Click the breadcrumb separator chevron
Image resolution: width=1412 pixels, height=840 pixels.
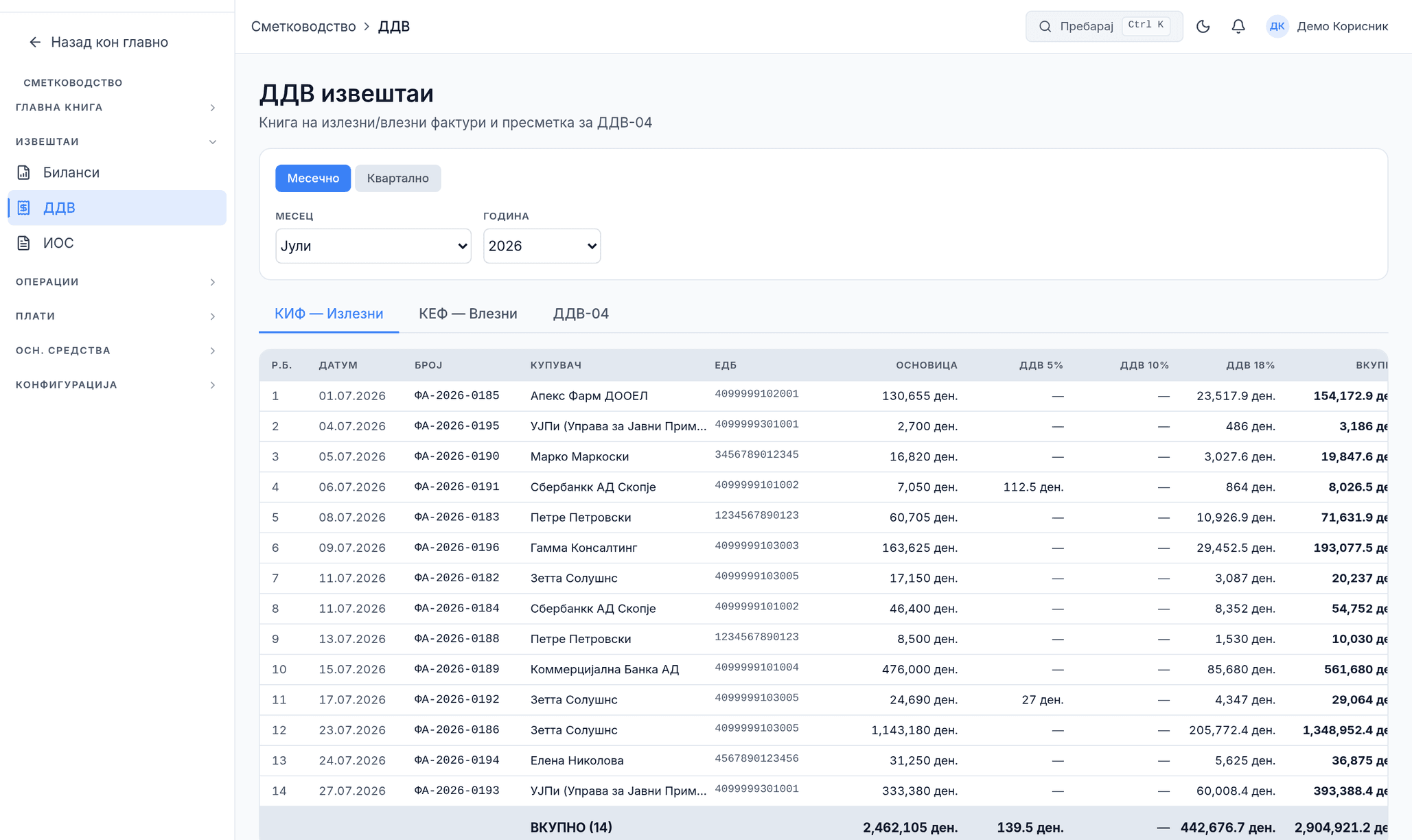367,27
